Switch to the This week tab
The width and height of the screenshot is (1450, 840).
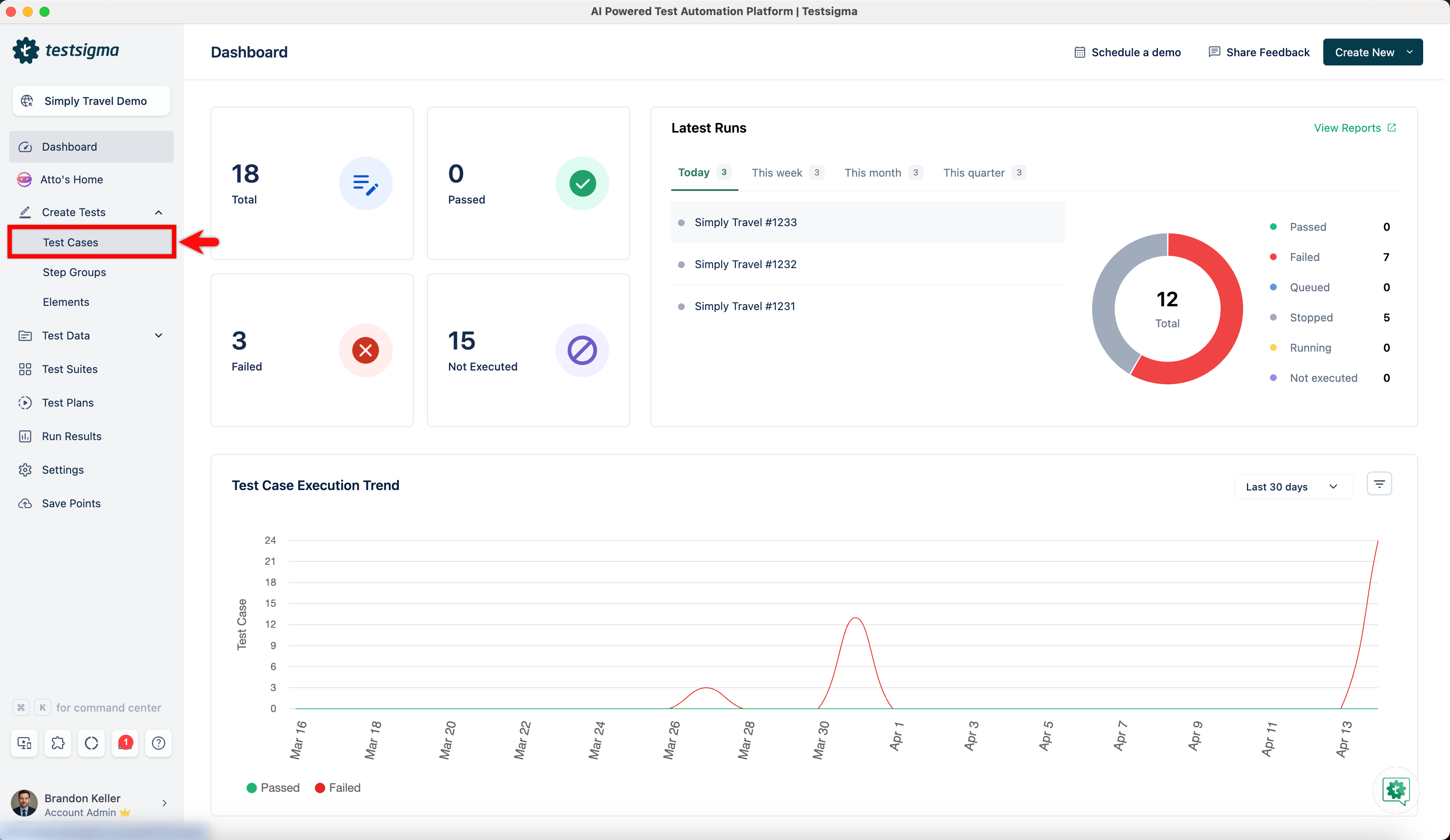[777, 172]
